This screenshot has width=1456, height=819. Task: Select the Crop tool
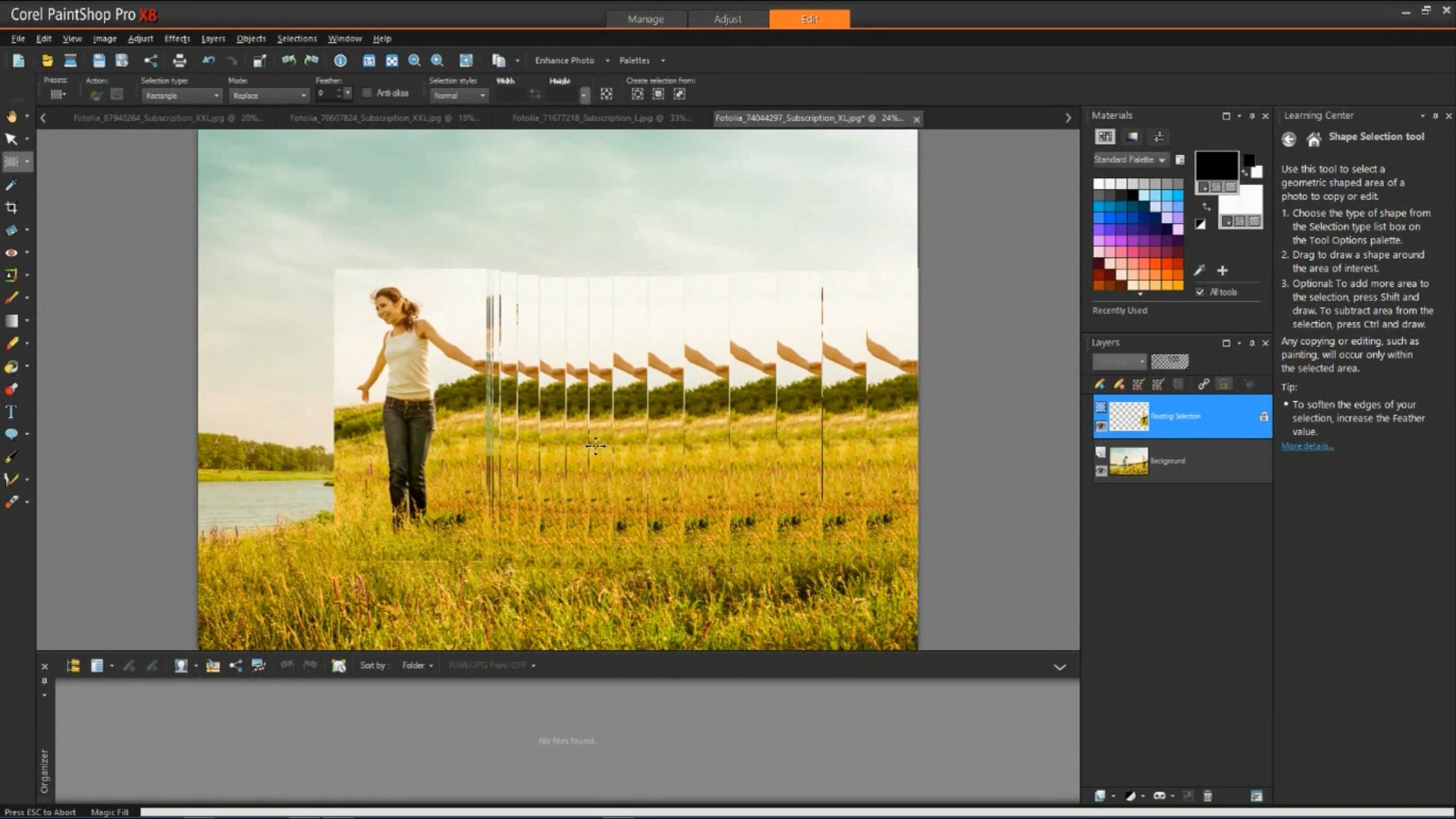tap(11, 207)
